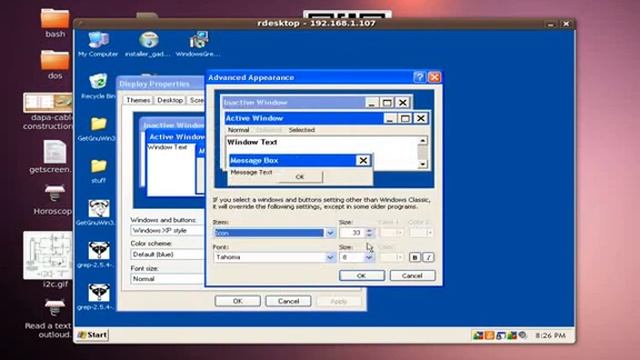Click the item Size spinner up arrow

tap(369, 230)
